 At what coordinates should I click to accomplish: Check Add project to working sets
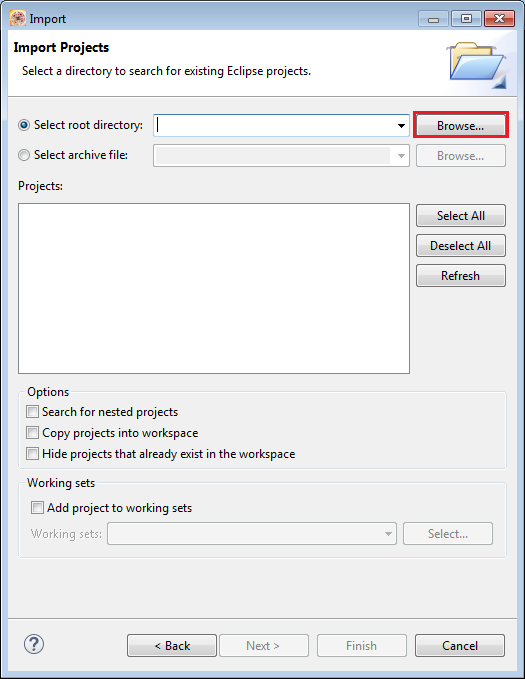(x=37, y=508)
